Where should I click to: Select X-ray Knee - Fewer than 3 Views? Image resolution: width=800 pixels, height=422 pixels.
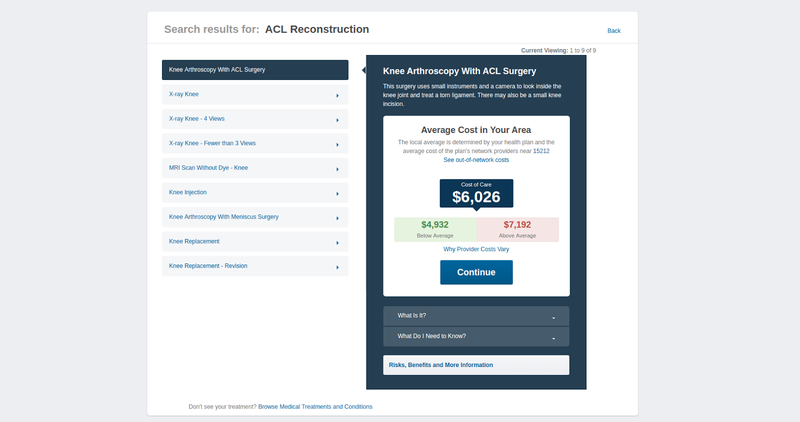click(255, 143)
